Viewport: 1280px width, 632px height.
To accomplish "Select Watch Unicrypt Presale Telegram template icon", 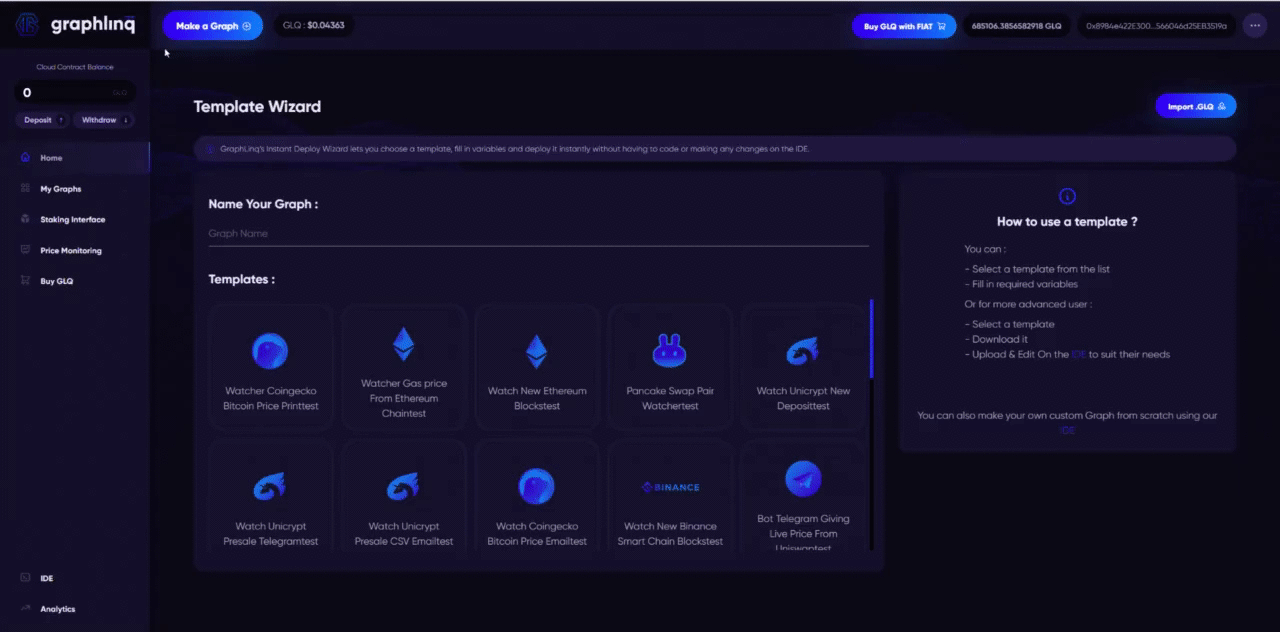I will tap(270, 486).
